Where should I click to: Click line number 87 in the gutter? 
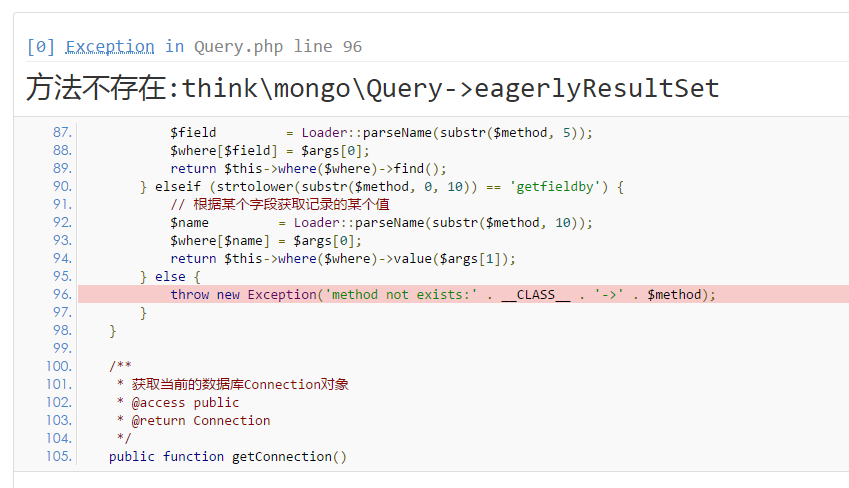[60, 132]
